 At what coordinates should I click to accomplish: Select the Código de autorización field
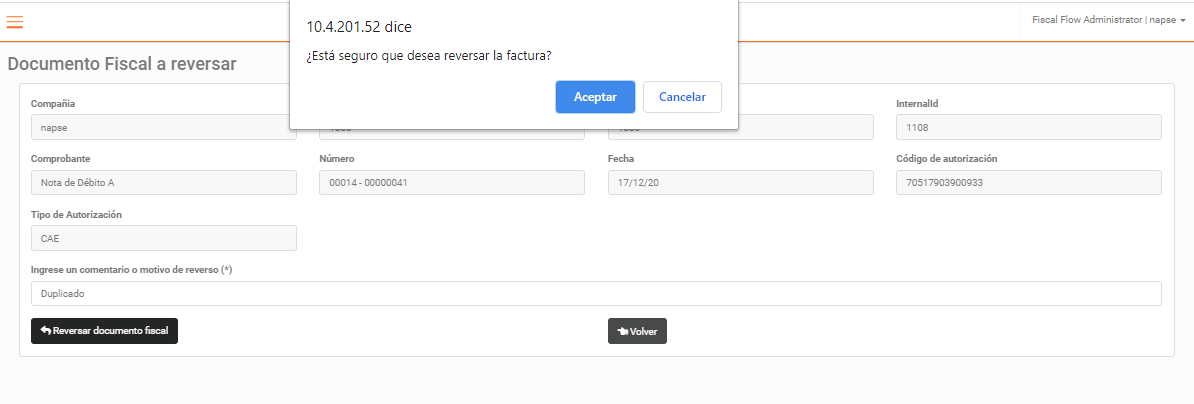1029,183
